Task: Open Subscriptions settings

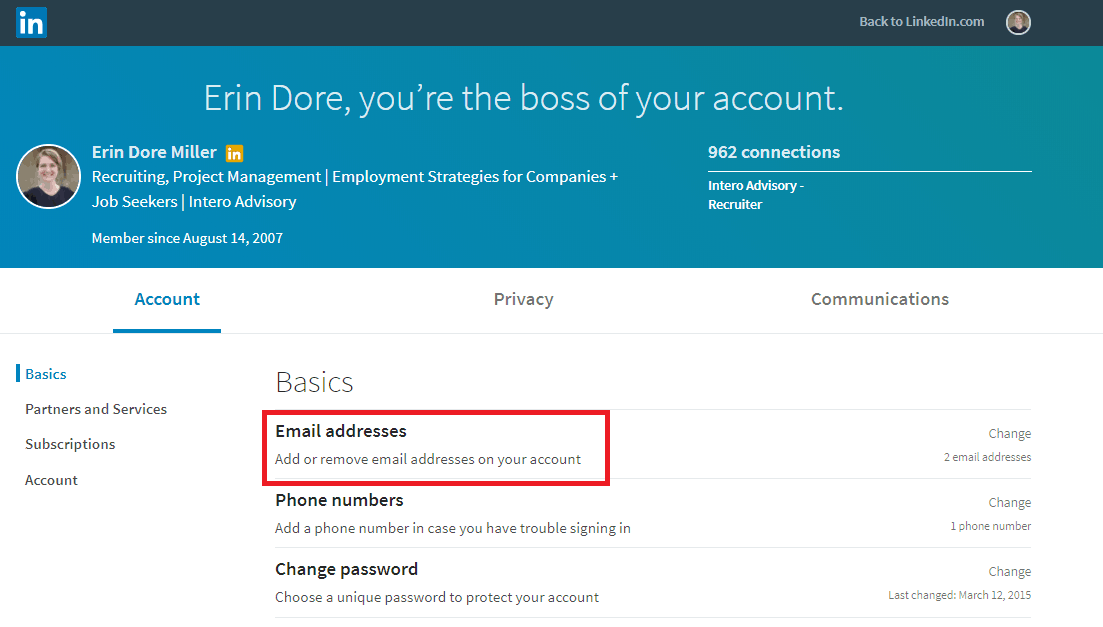Action: (x=69, y=444)
